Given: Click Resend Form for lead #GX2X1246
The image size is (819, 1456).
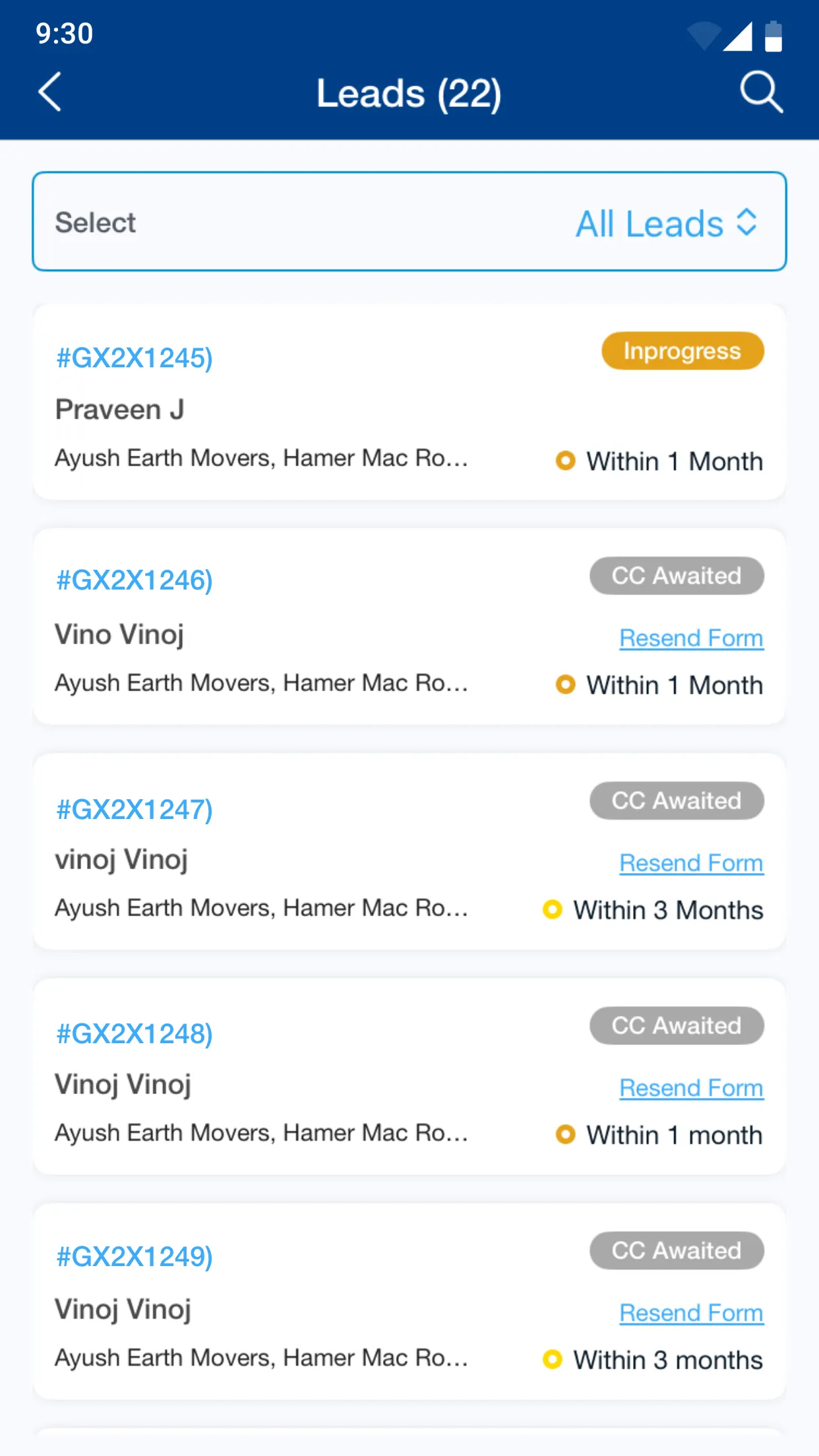Looking at the screenshot, I should pyautogui.click(x=691, y=638).
